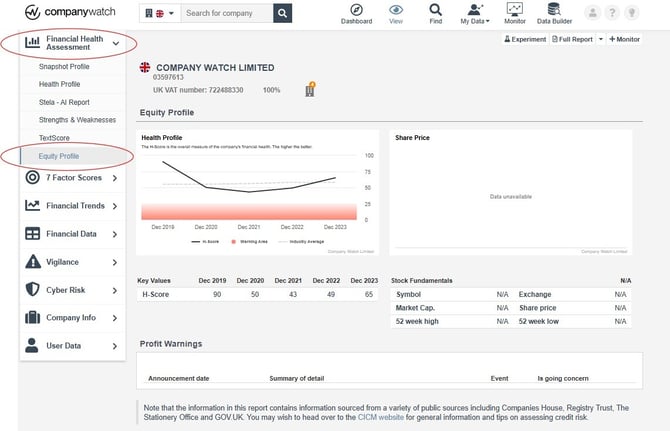670x431 pixels.
Task: Click the Is going concern column header
Action: tap(563, 378)
